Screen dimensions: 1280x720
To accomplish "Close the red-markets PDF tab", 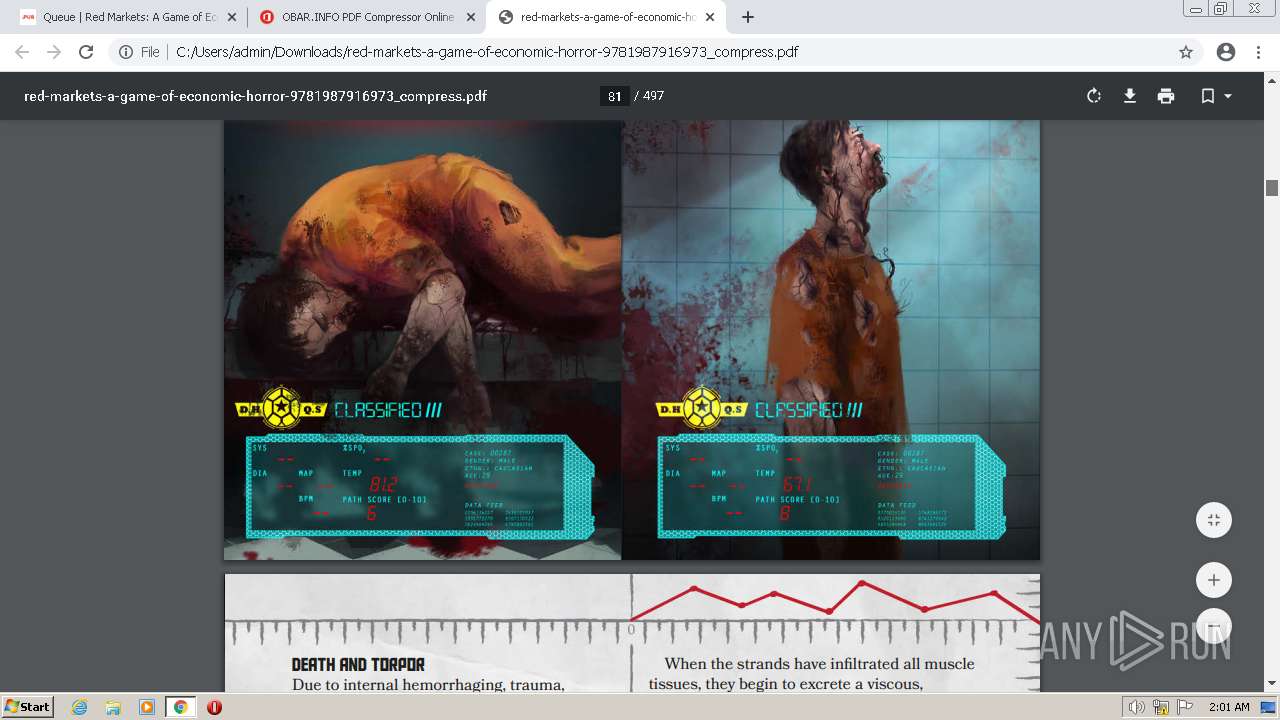I will [x=711, y=17].
